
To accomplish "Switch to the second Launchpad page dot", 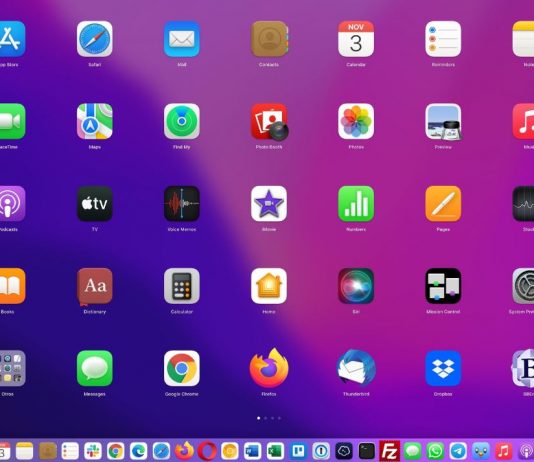I will click(266, 418).
